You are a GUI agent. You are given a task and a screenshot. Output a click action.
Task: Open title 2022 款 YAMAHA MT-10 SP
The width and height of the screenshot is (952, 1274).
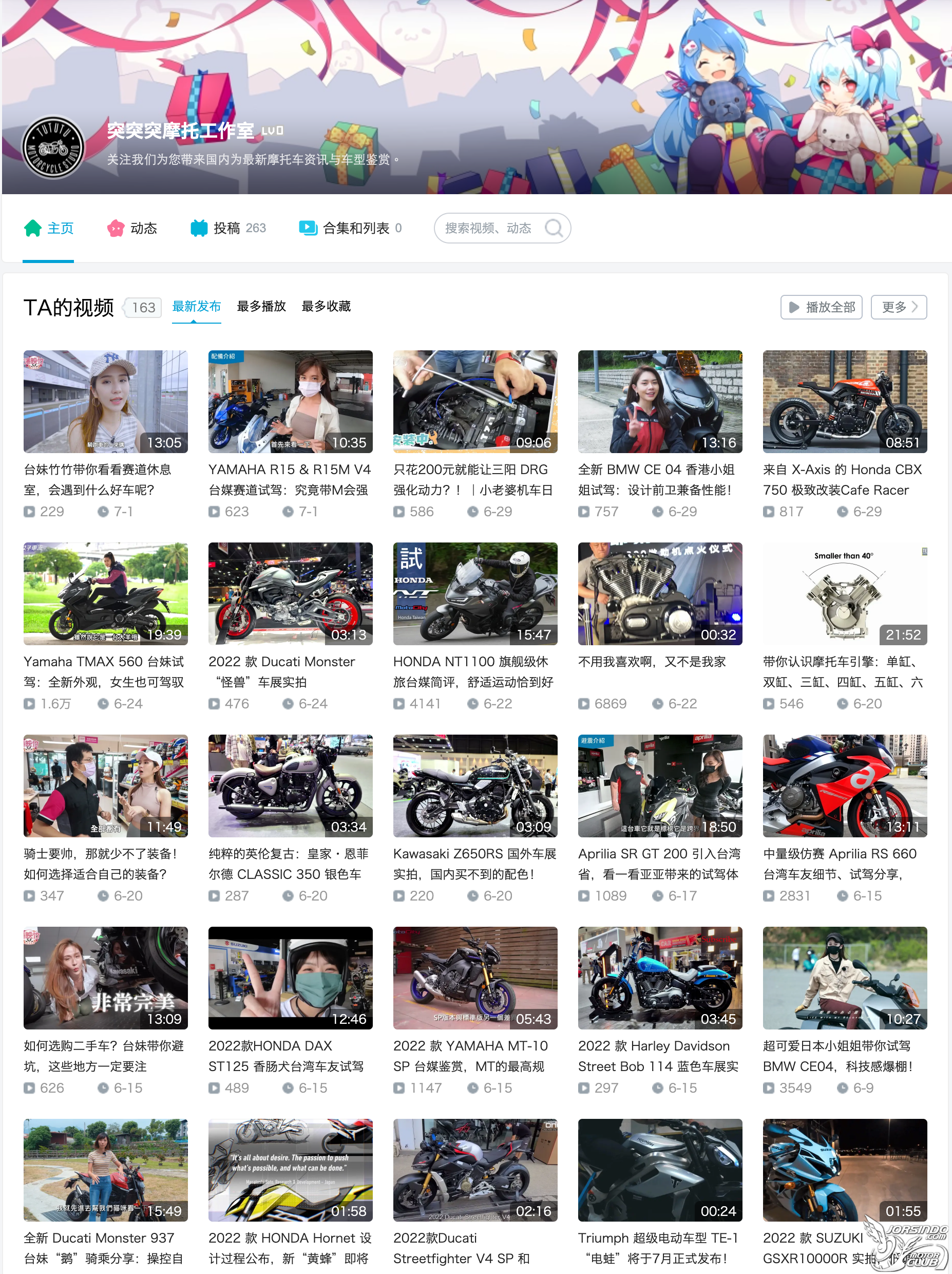471,1056
